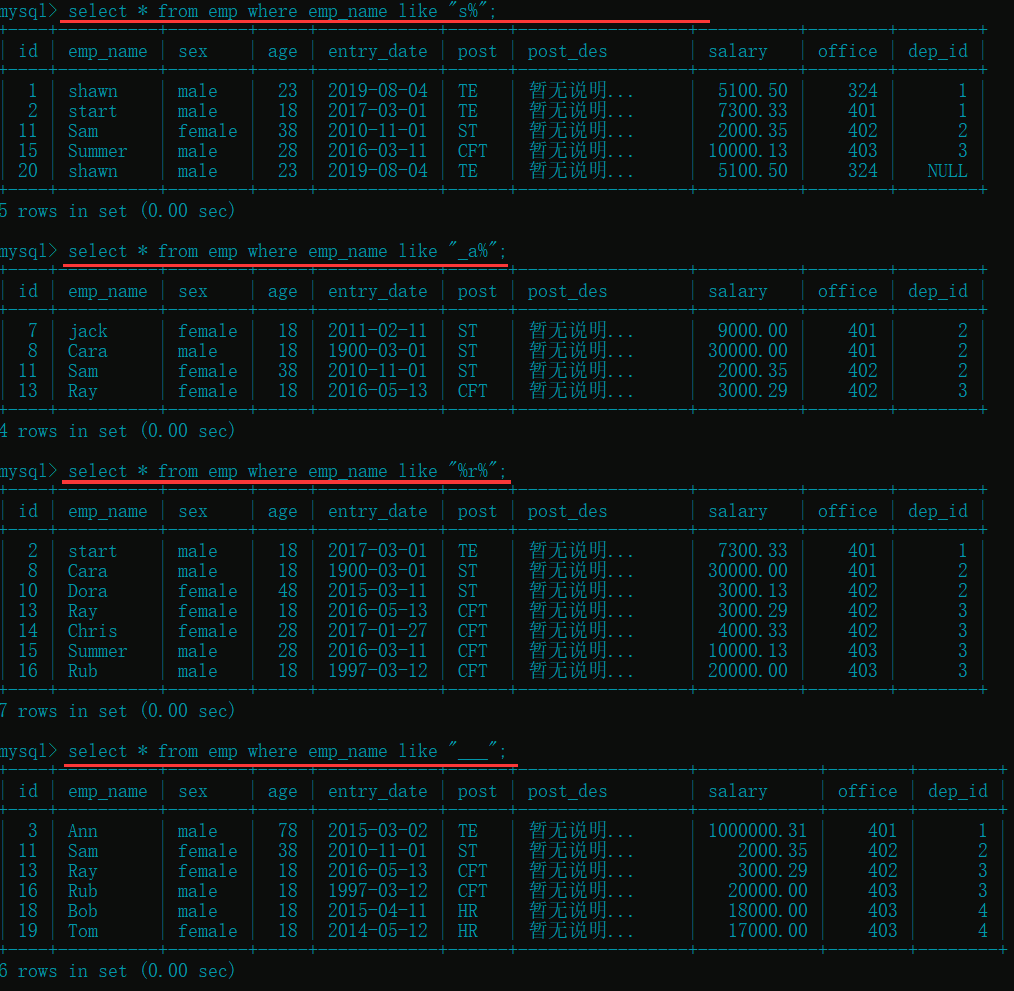Click the id 10 cell
1014x991 pixels.
(x=28, y=591)
